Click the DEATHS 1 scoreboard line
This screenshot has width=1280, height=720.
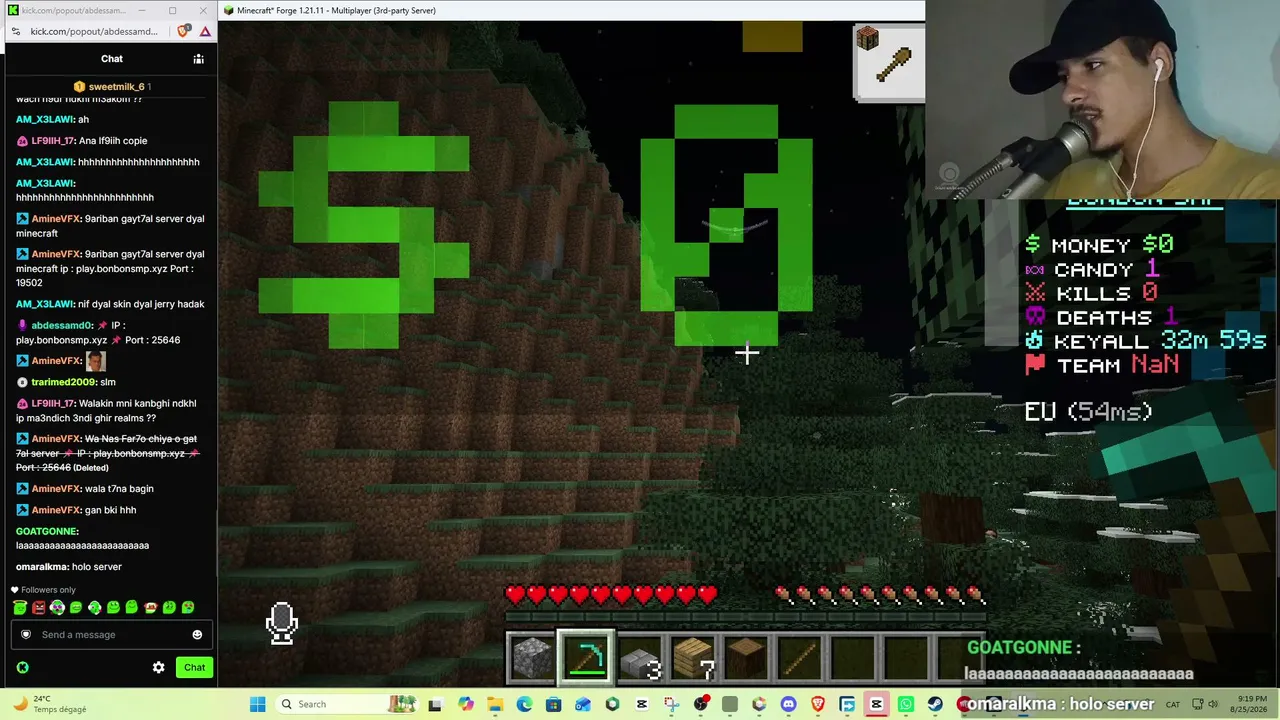[x=1101, y=317]
